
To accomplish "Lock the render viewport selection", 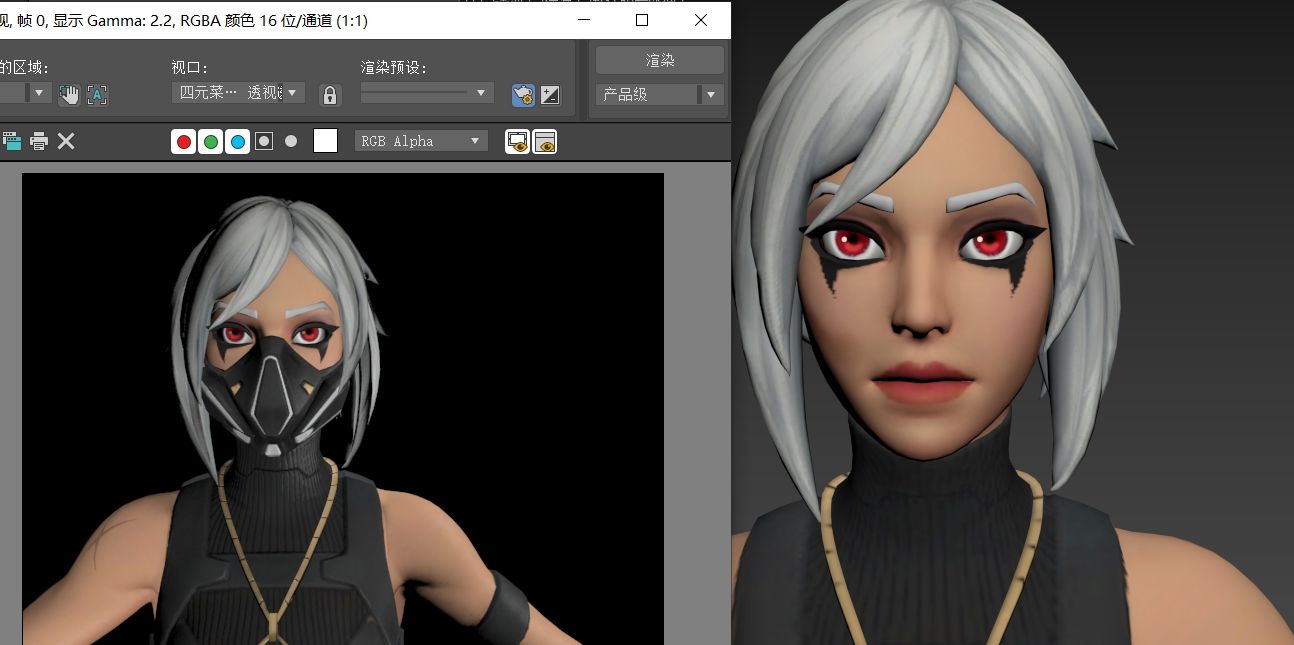I will click(330, 95).
